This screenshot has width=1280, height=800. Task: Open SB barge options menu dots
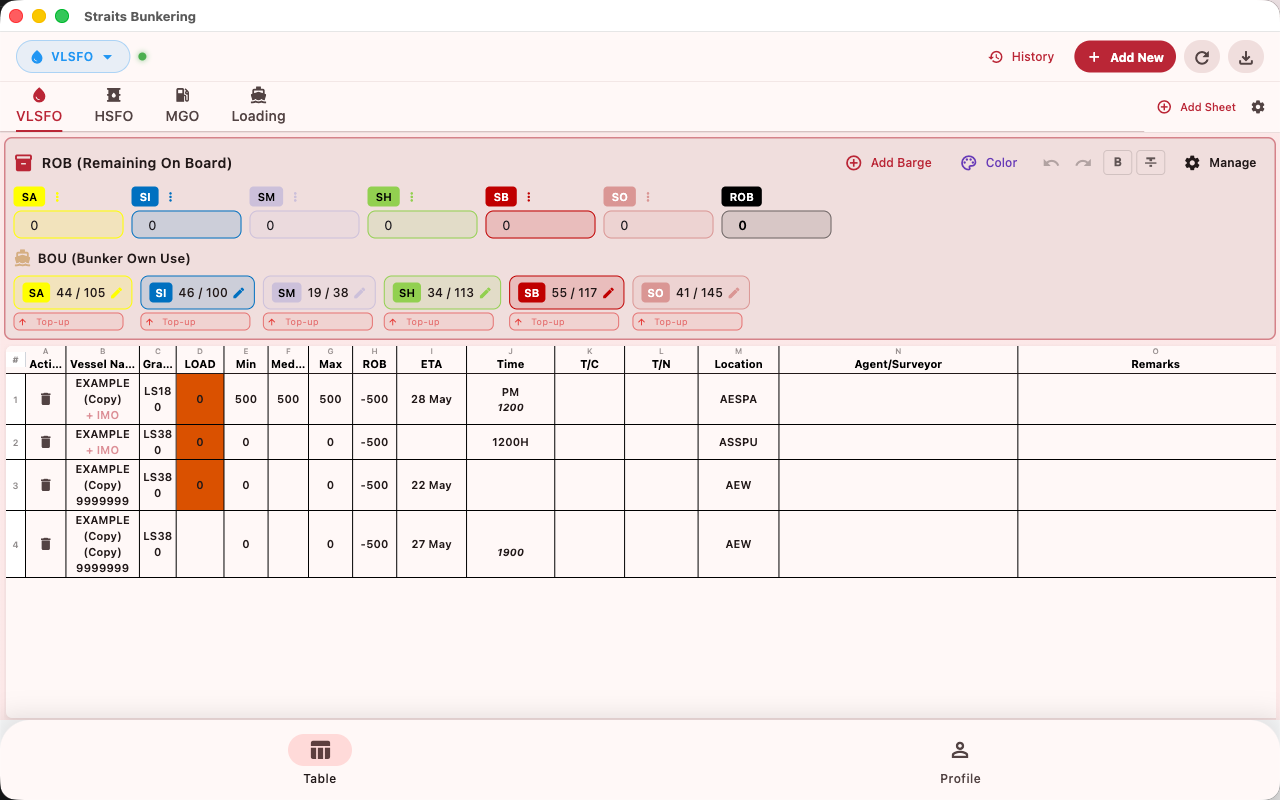529,197
